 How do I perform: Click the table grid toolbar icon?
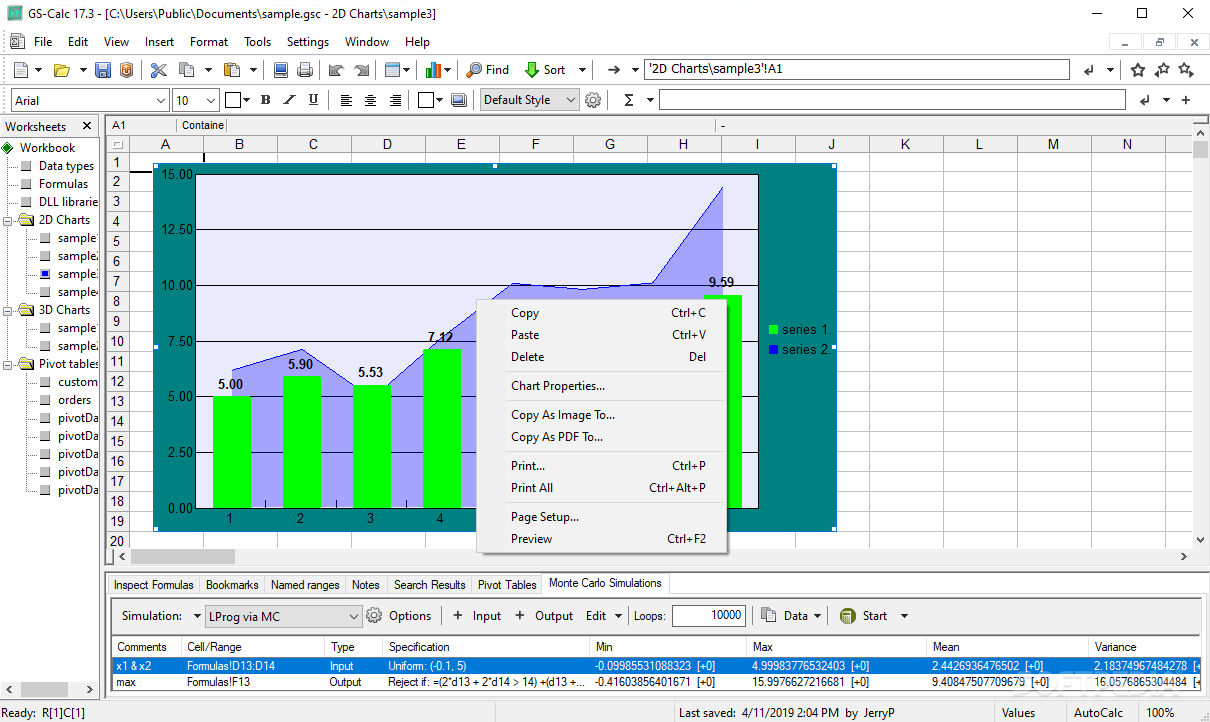point(392,70)
